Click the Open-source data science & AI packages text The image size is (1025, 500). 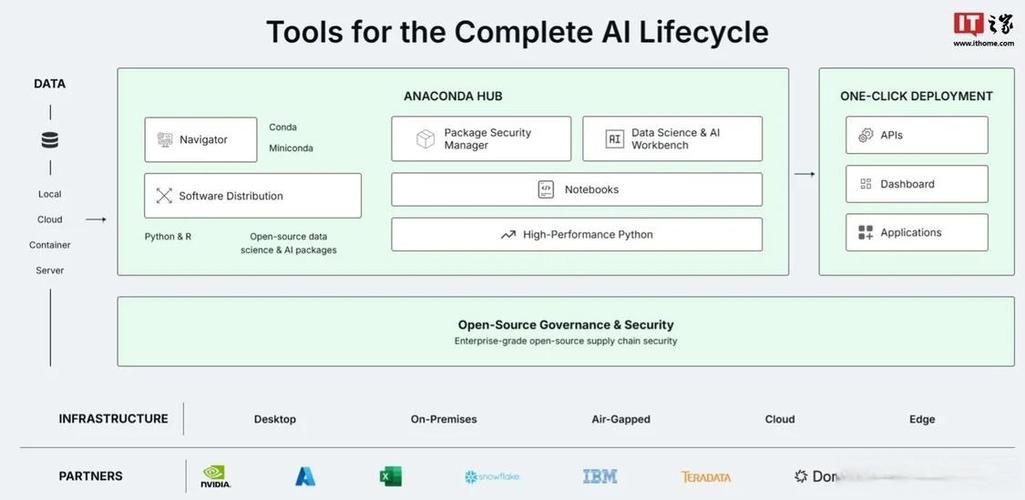(288, 243)
